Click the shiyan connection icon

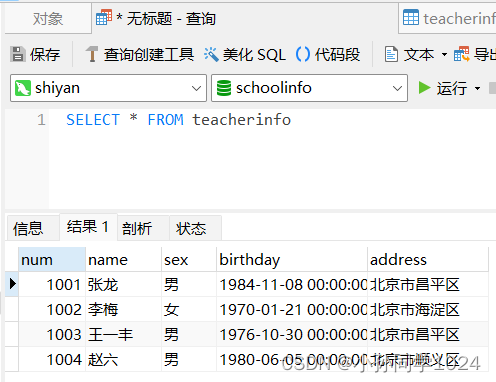pyautogui.click(x=23, y=88)
